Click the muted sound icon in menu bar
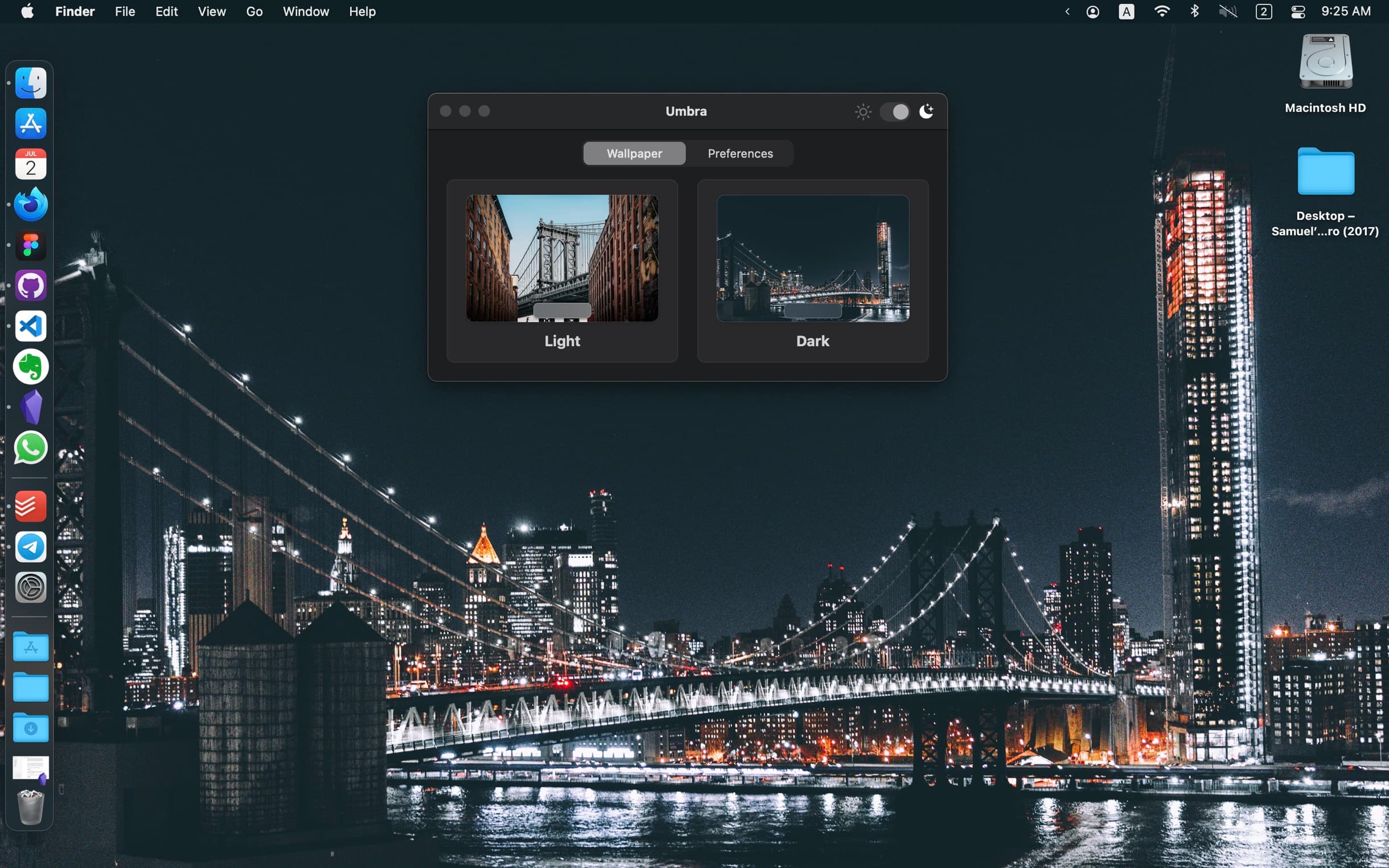Screen dimensions: 1389x868 (x=1228, y=11)
